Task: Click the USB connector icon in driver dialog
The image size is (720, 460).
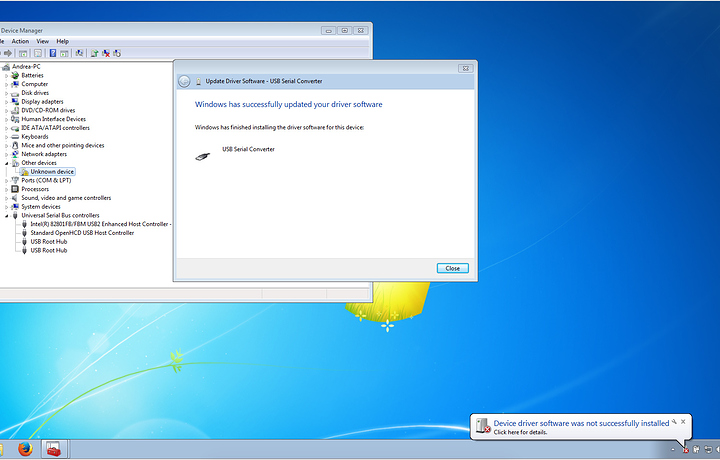Action: [202, 157]
